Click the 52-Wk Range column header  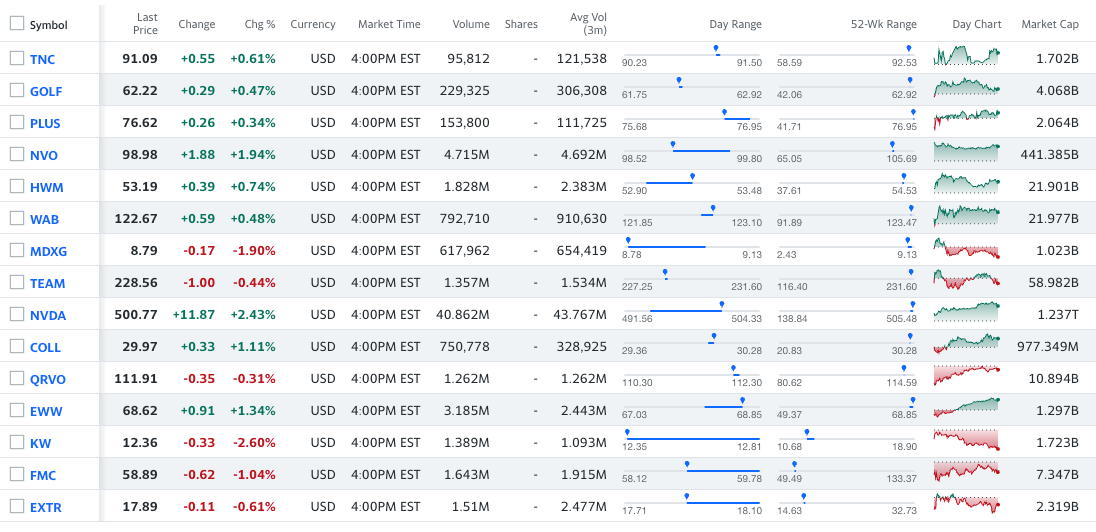[884, 24]
